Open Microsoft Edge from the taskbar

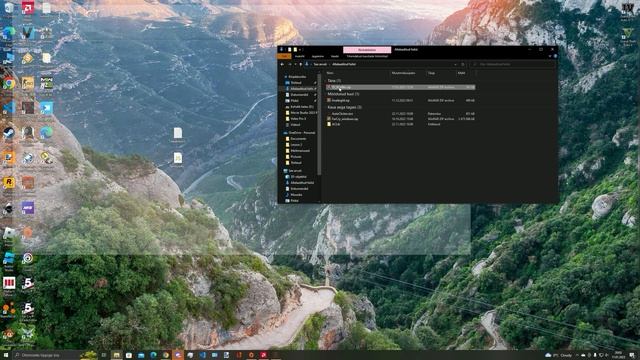153,355
